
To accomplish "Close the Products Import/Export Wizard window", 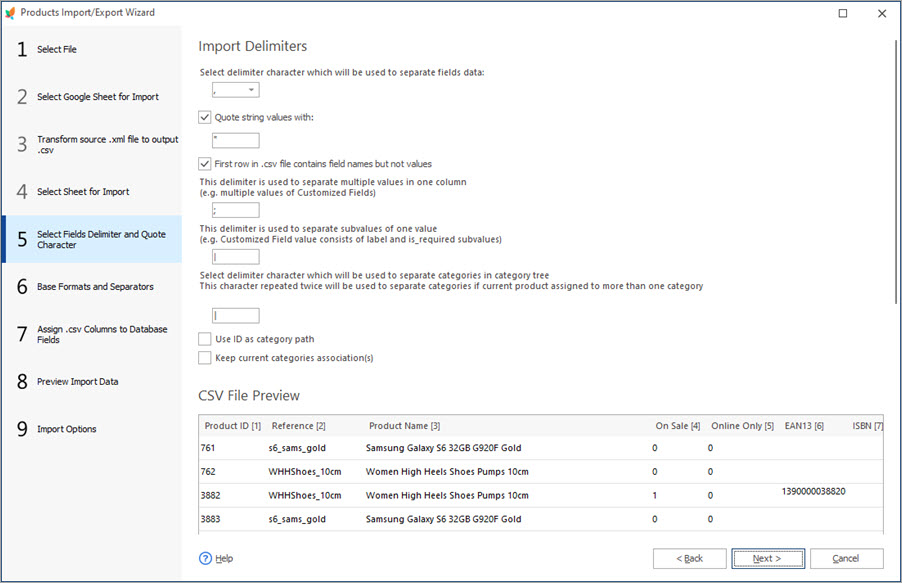I will (882, 13).
